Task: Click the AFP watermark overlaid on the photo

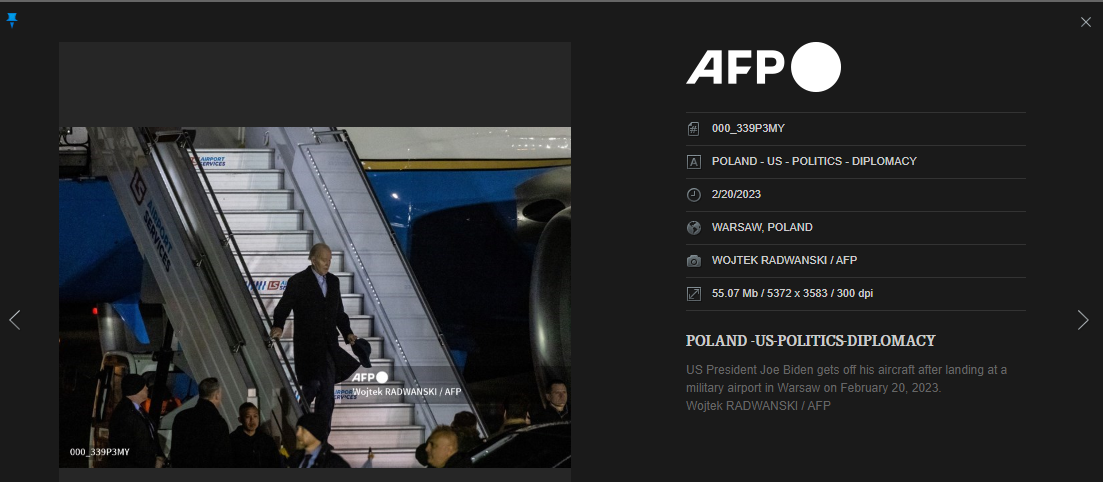Action: pos(369,377)
